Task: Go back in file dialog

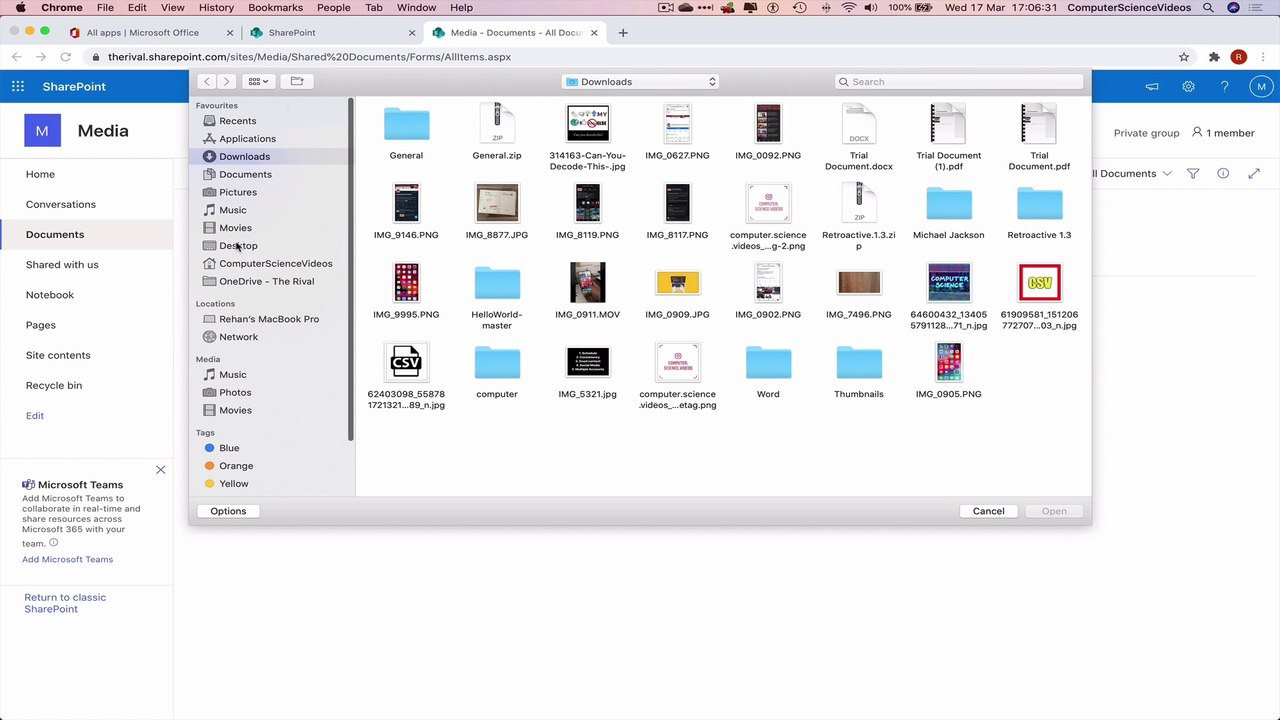Action: coord(206,81)
